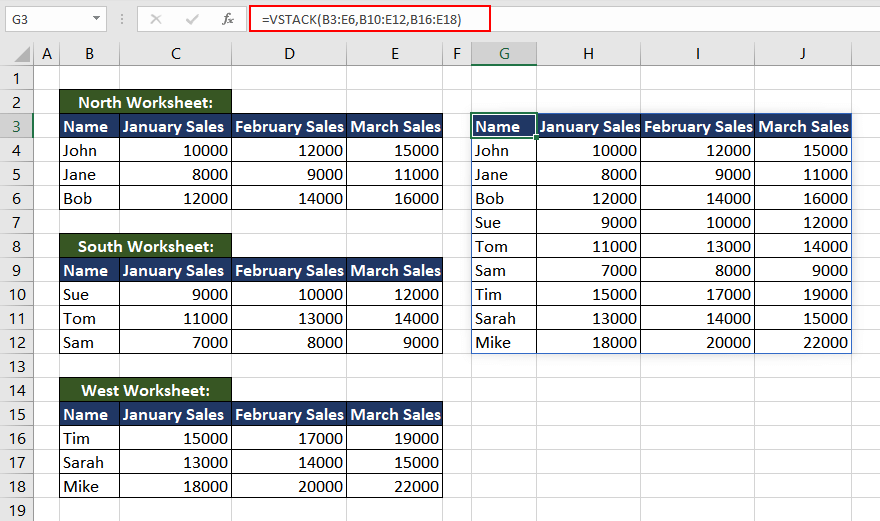Click 'February Sales' header in row 15
The image size is (880, 521).
tap(289, 414)
